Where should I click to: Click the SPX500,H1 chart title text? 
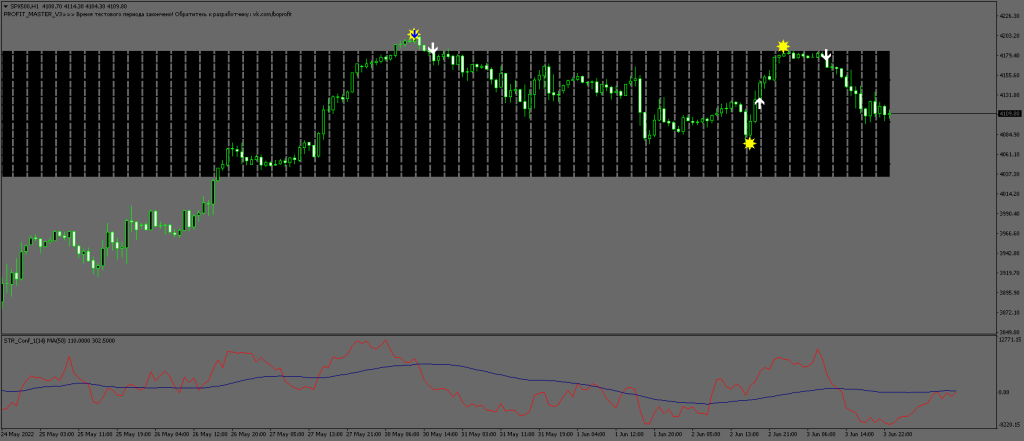click(26, 5)
